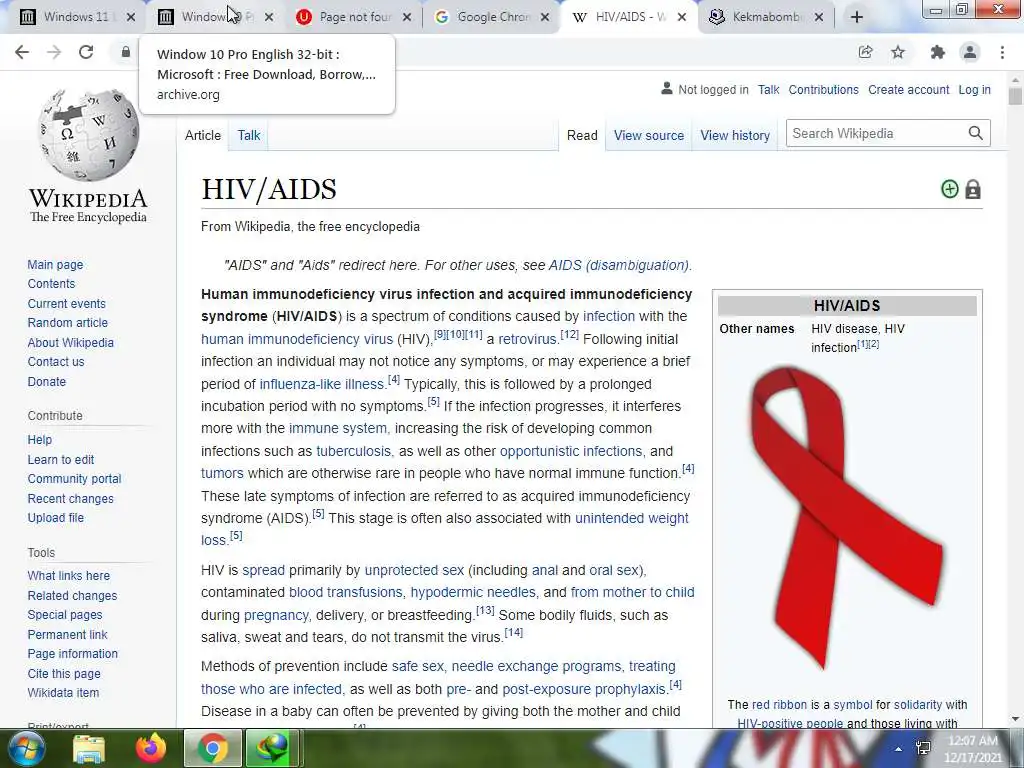Image resolution: width=1024 pixels, height=768 pixels.
Task: Click the forward navigation arrow
Action: (x=54, y=52)
